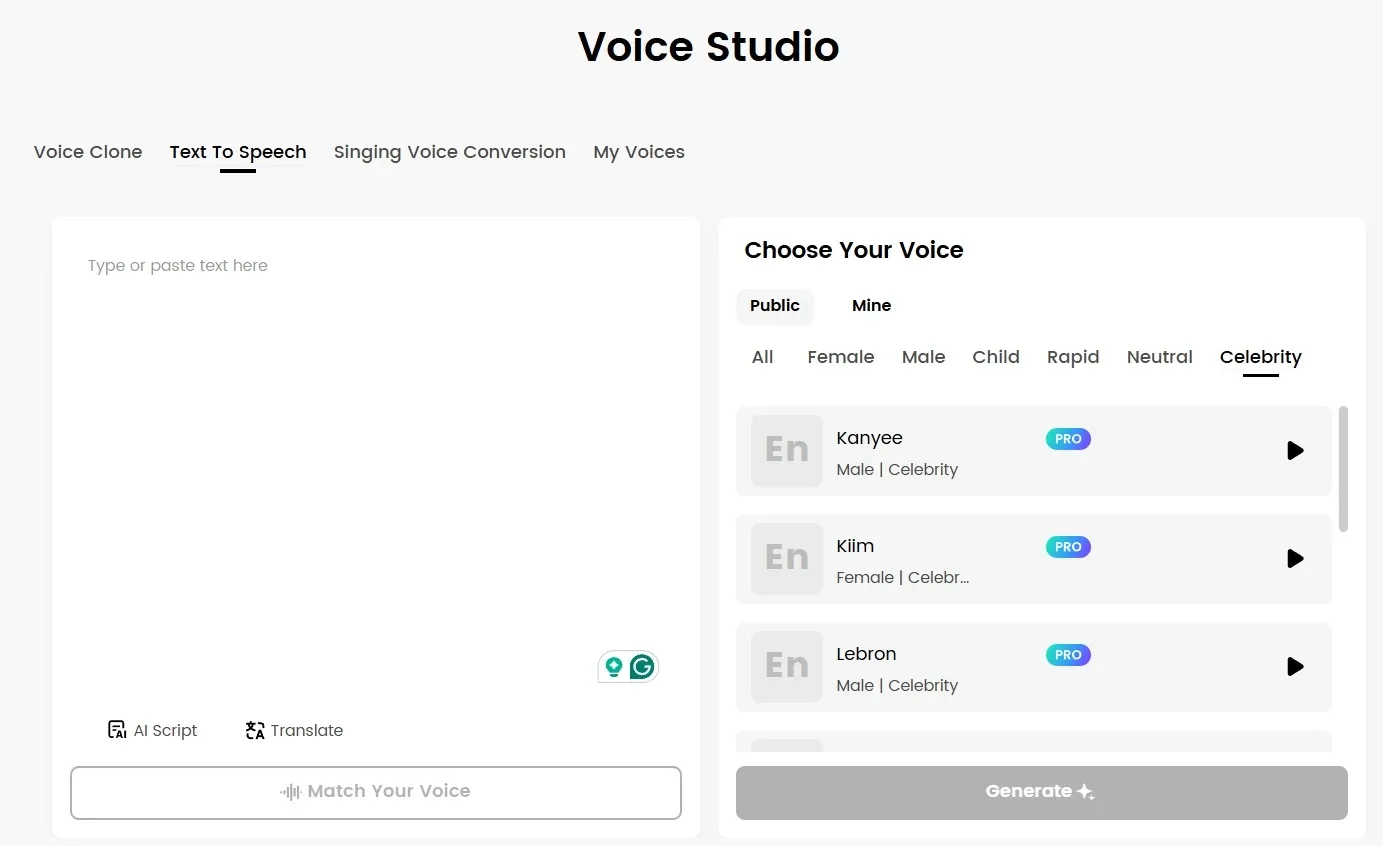
Task: Filter voices by All
Action: click(x=763, y=357)
